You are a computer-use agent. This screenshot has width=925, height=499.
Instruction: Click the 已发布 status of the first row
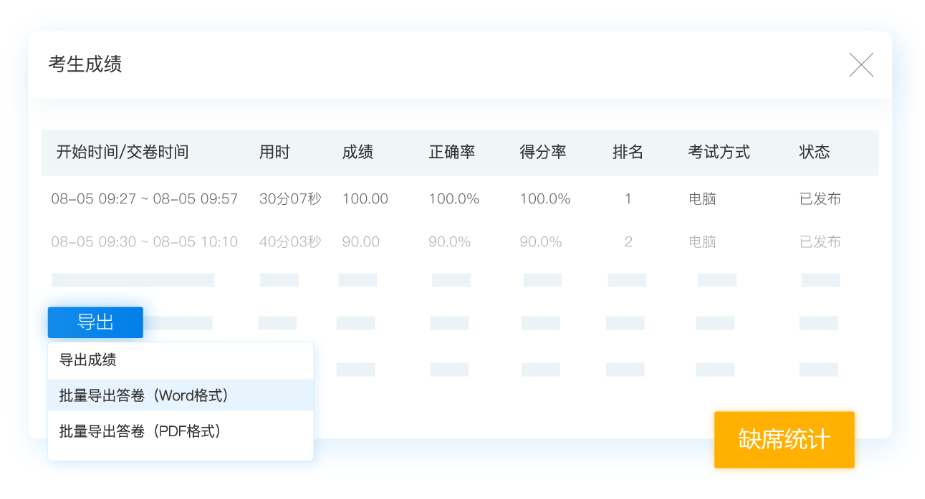(820, 199)
